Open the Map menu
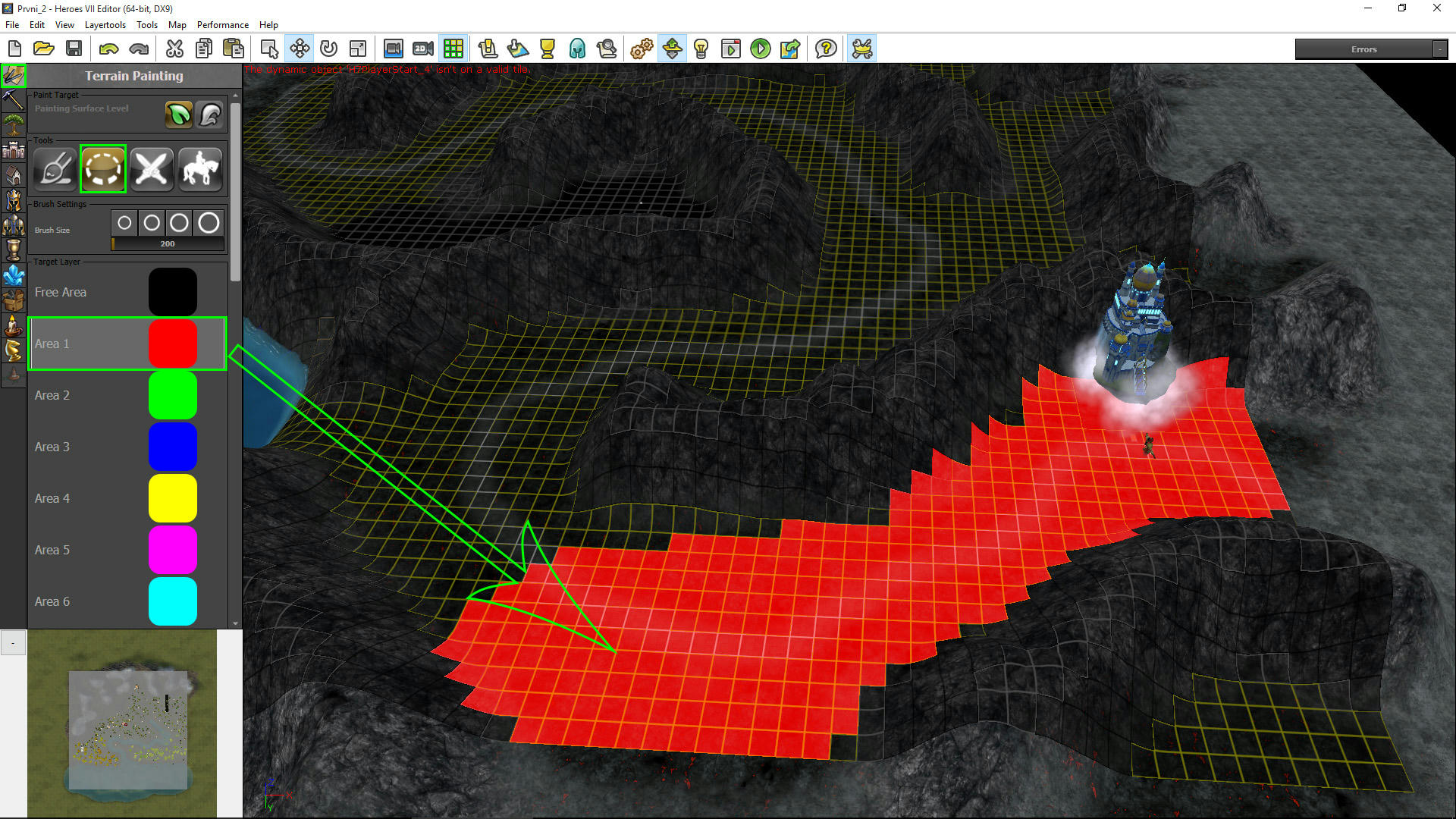Image resolution: width=1456 pixels, height=819 pixels. tap(177, 24)
